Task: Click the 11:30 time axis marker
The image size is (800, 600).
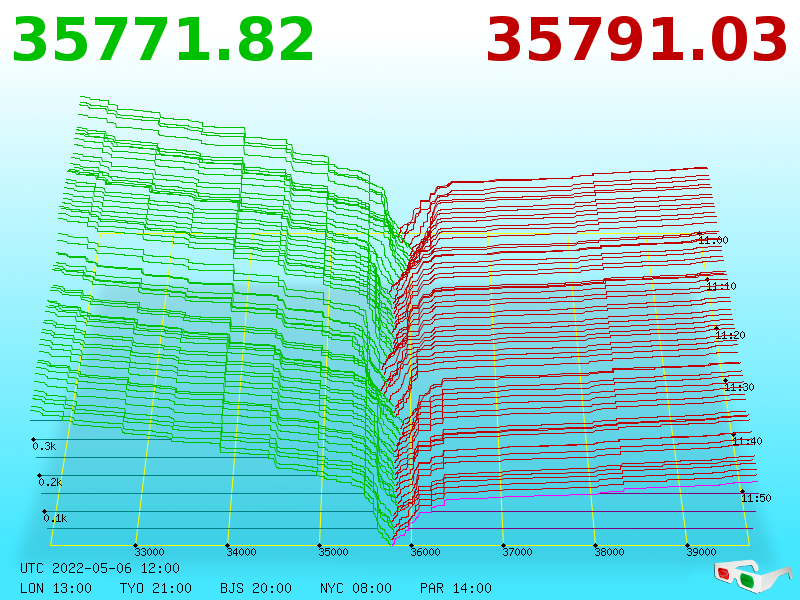Action: 739,387
